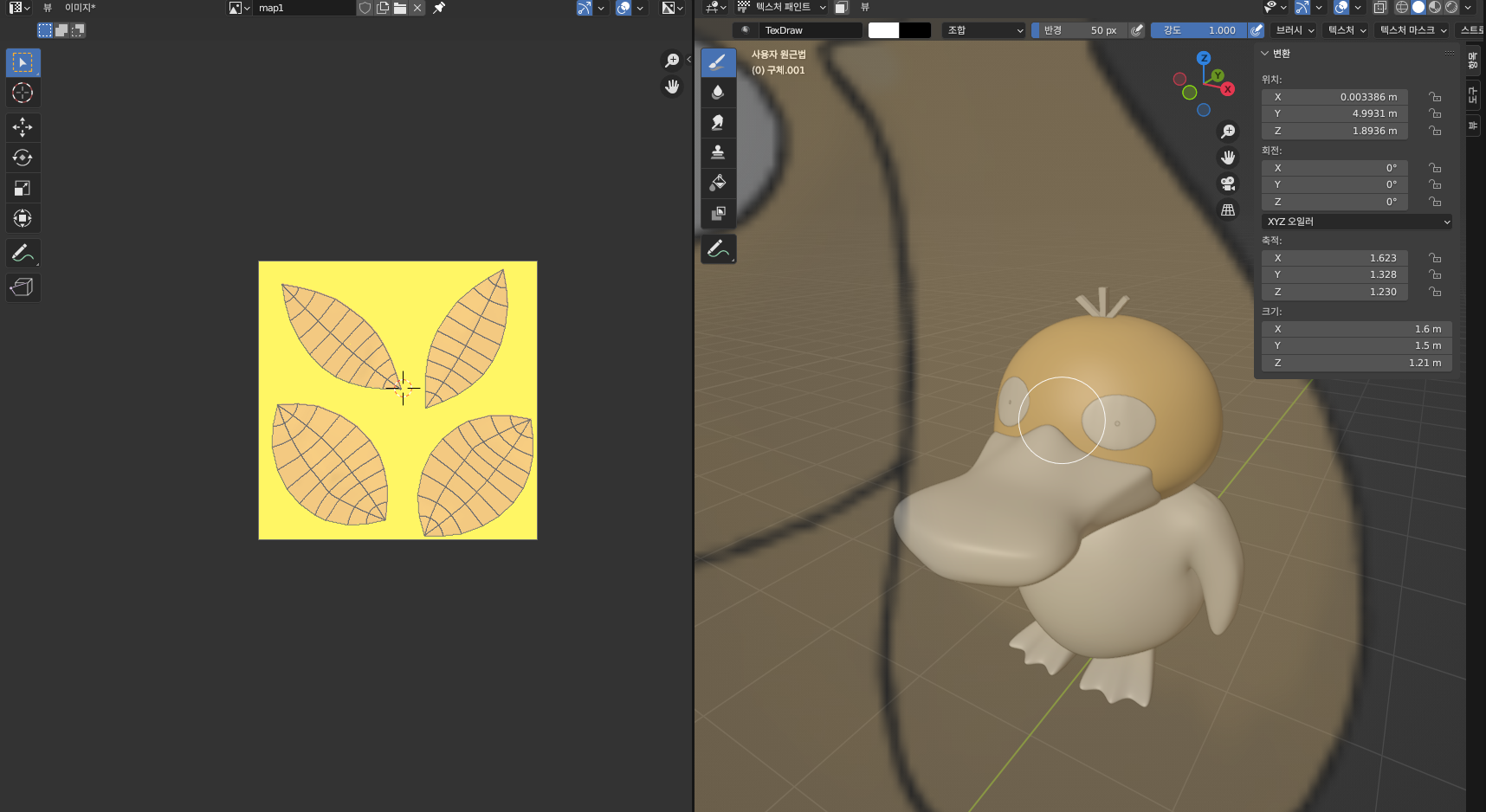Image resolution: width=1486 pixels, height=812 pixels.
Task: Toggle gizmos in the image editor header
Action: [x=585, y=8]
